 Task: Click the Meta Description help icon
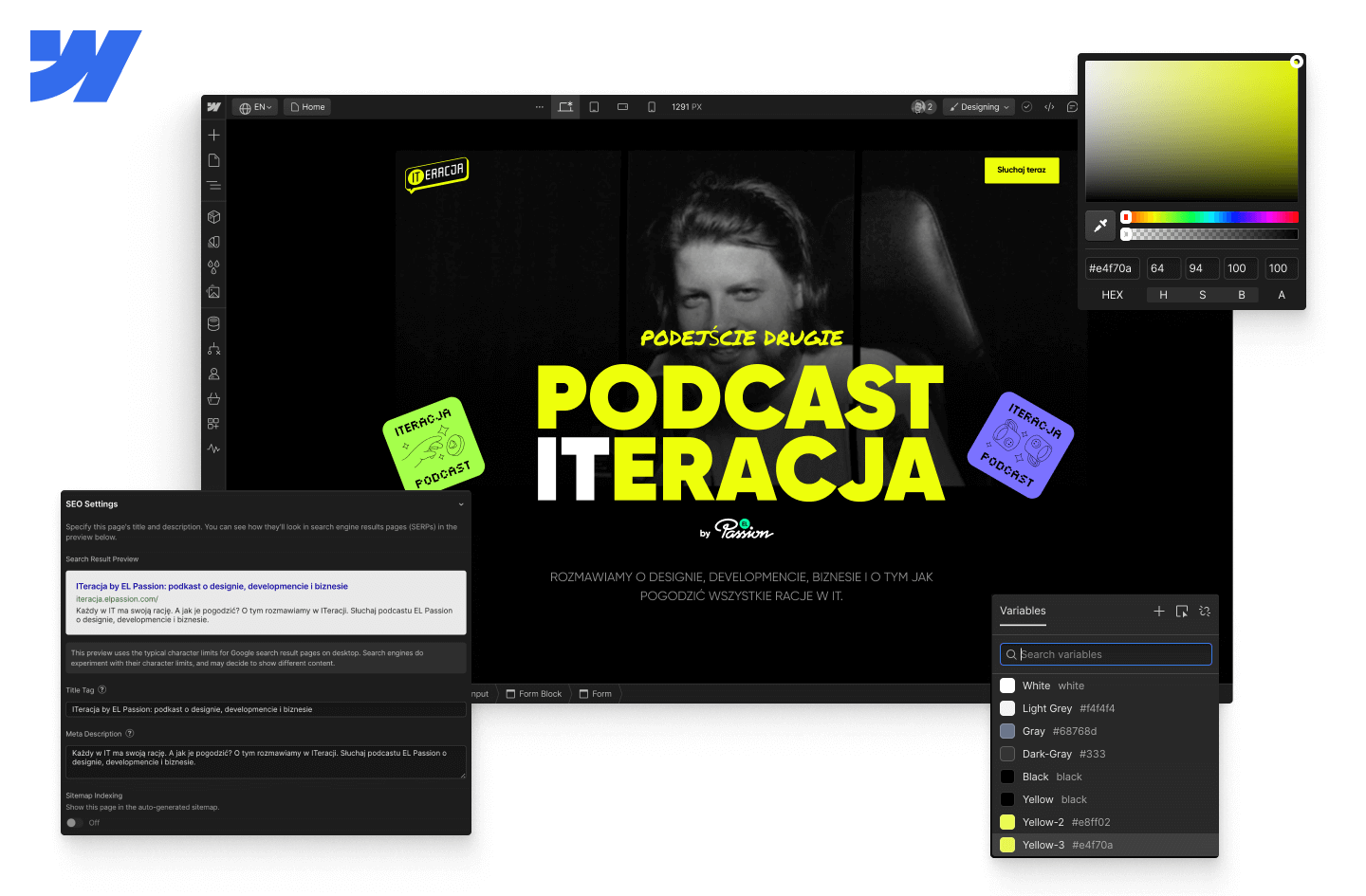[130, 734]
